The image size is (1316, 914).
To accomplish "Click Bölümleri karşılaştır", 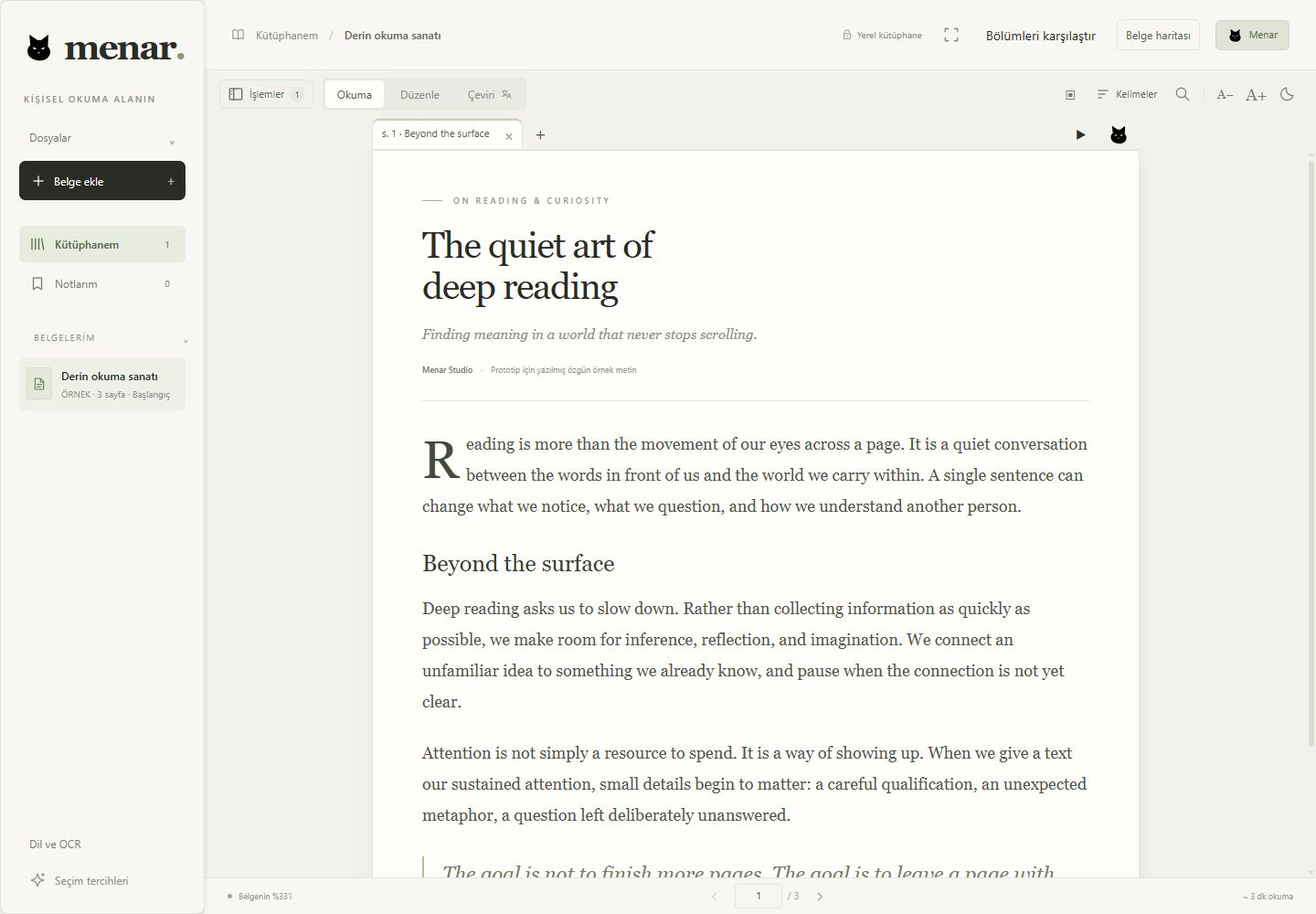I will pyautogui.click(x=1040, y=36).
